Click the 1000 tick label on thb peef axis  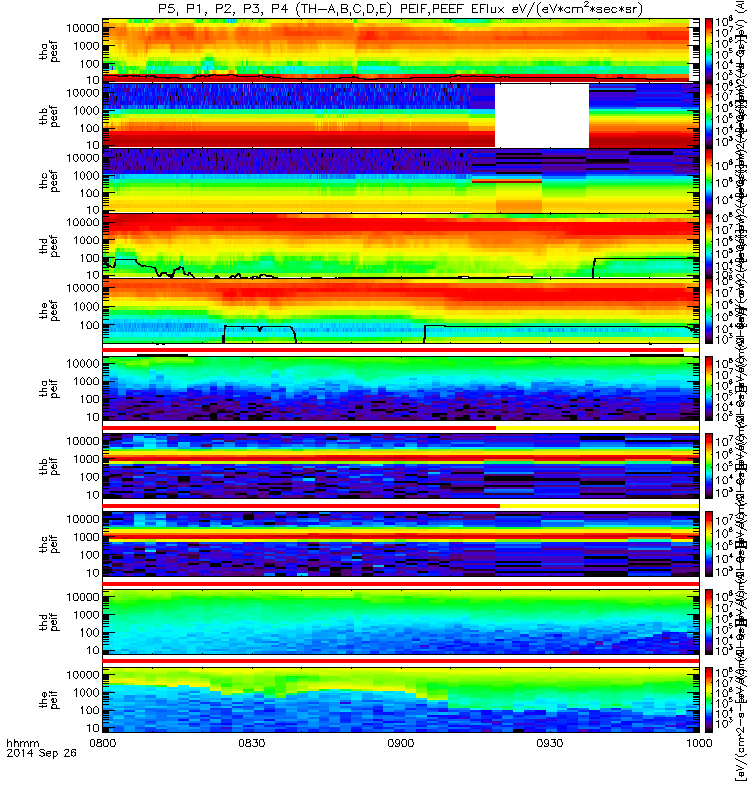86,110
